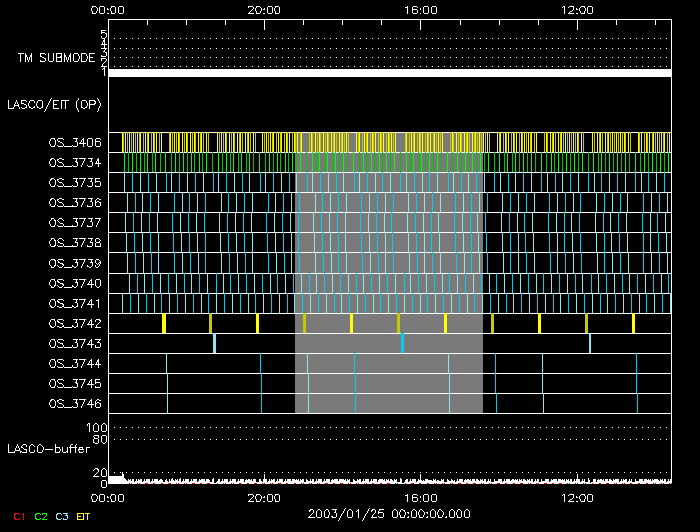Select the C3 legend entry
Viewport: 700px width, 532px height.
point(62,516)
